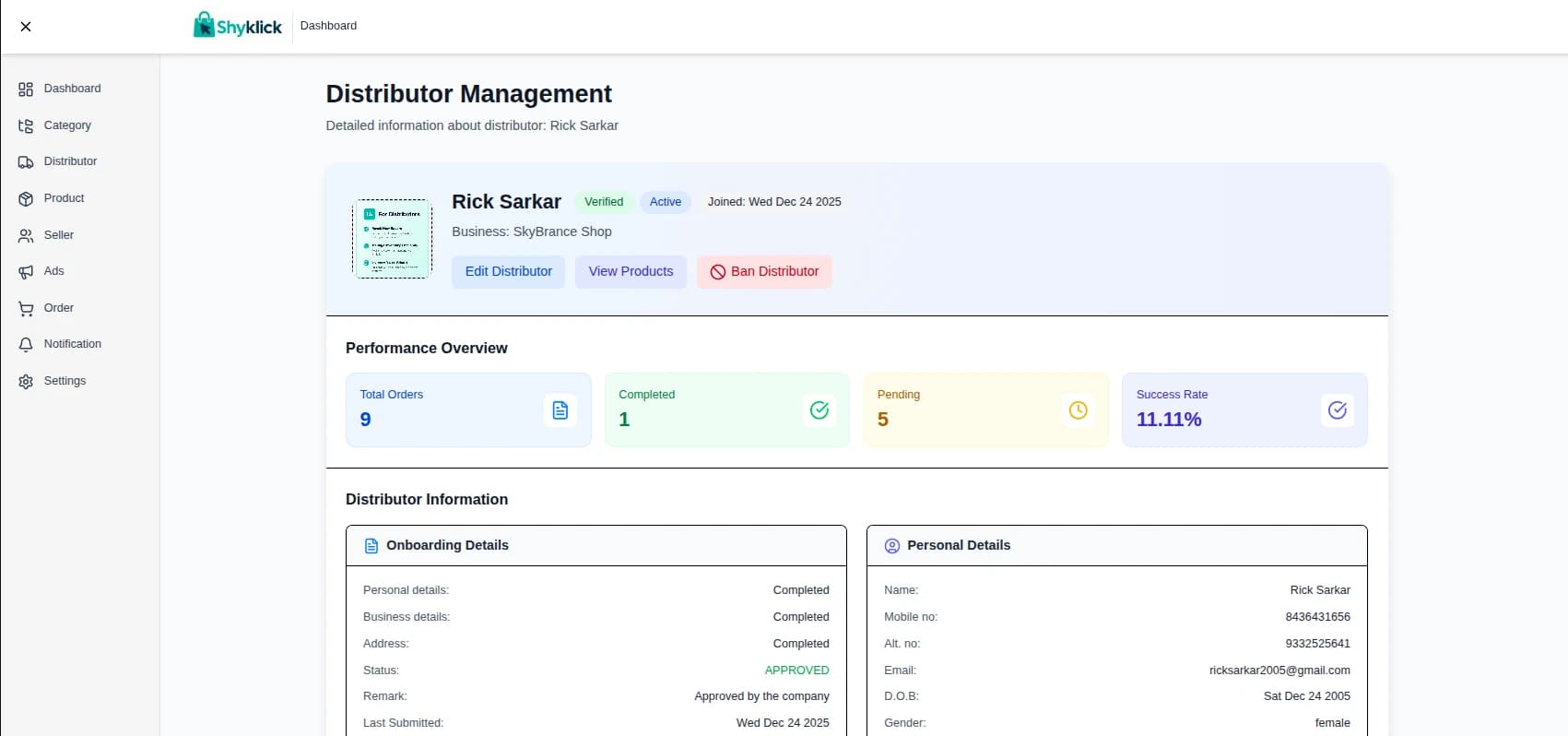Click the Distributor truck icon

26,162
